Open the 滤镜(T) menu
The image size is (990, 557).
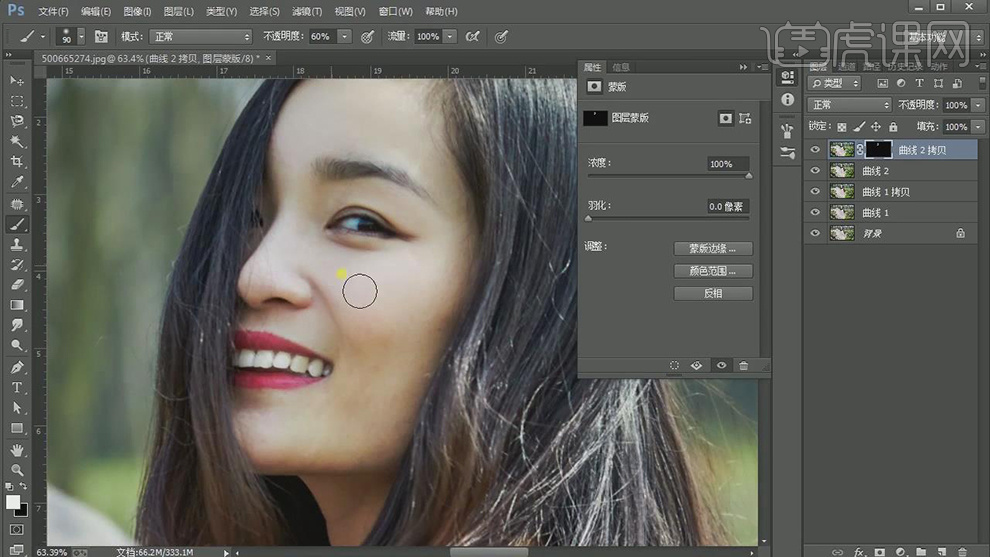[308, 11]
